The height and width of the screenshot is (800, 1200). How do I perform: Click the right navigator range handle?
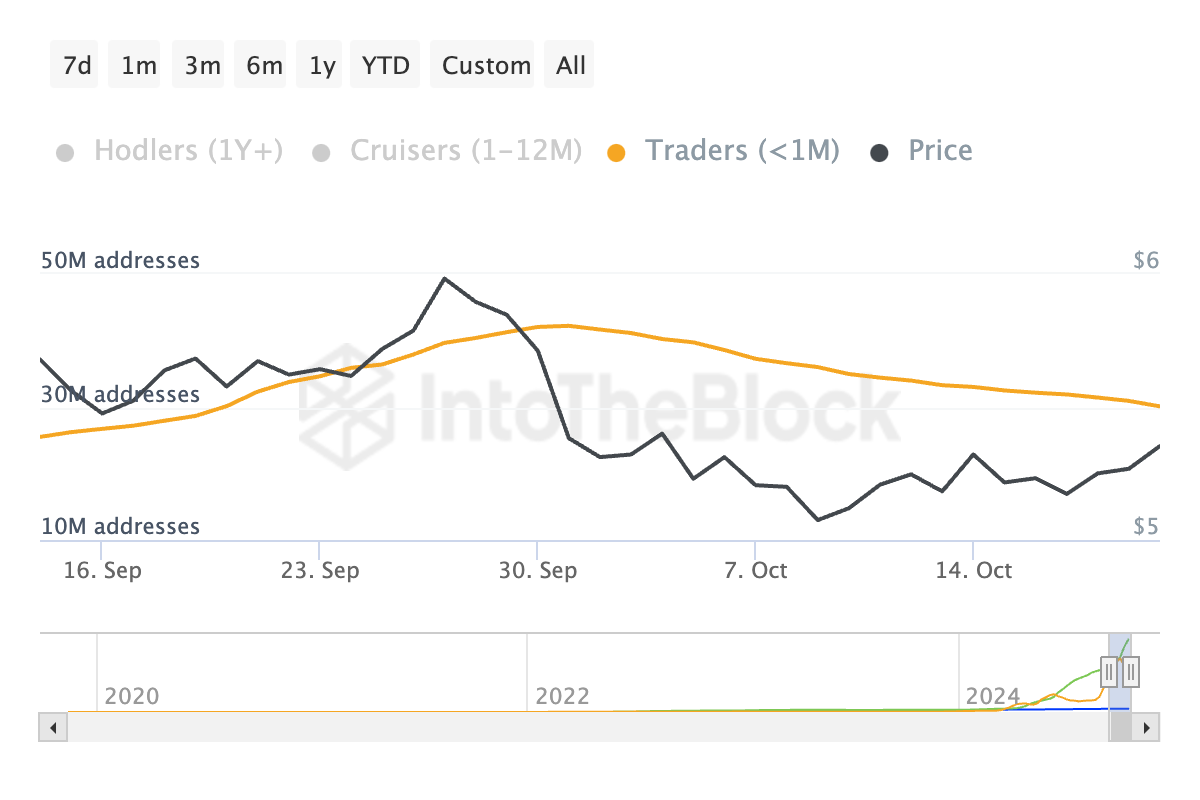coord(1131,670)
